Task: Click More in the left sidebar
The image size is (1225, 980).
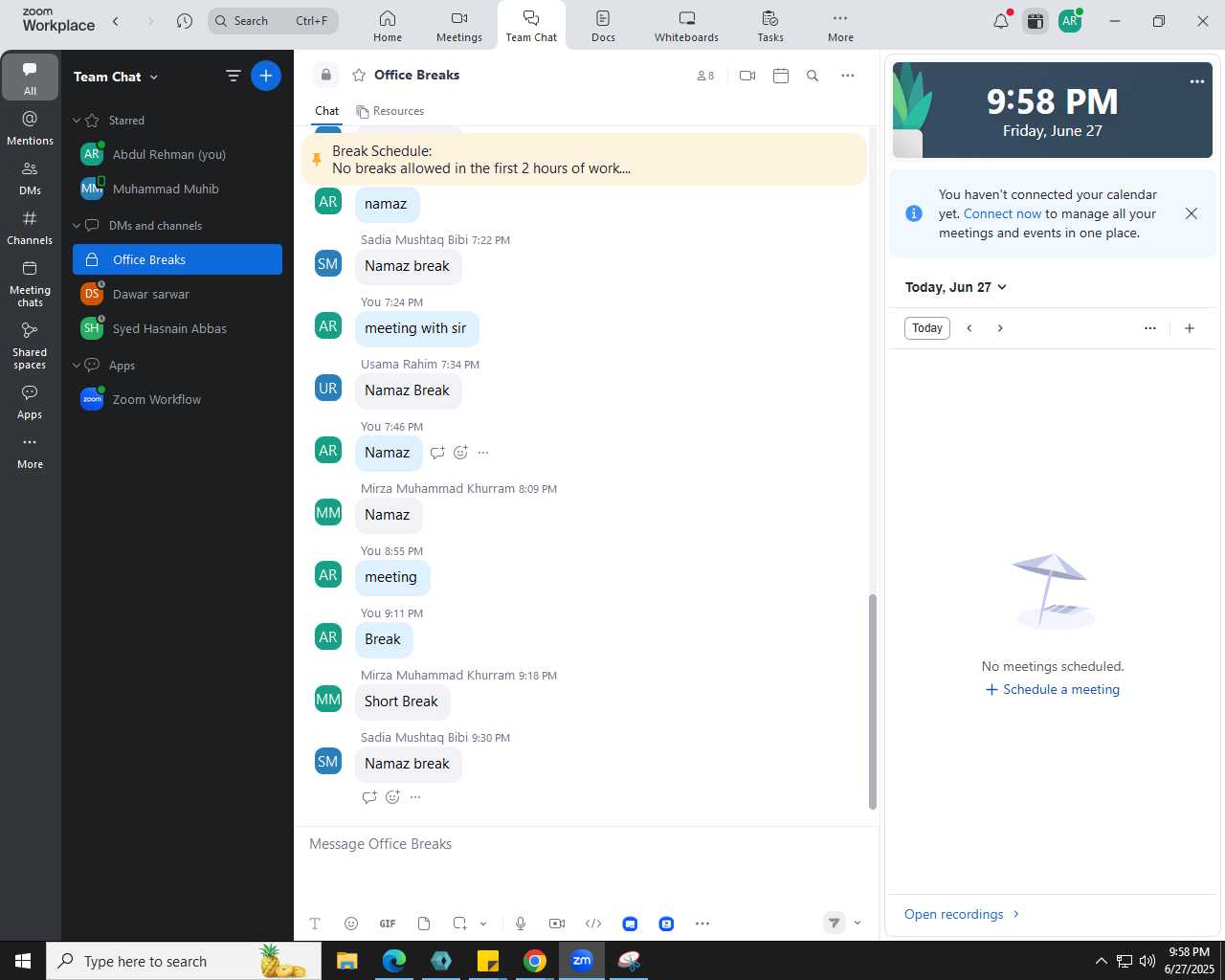Action: 30,452
